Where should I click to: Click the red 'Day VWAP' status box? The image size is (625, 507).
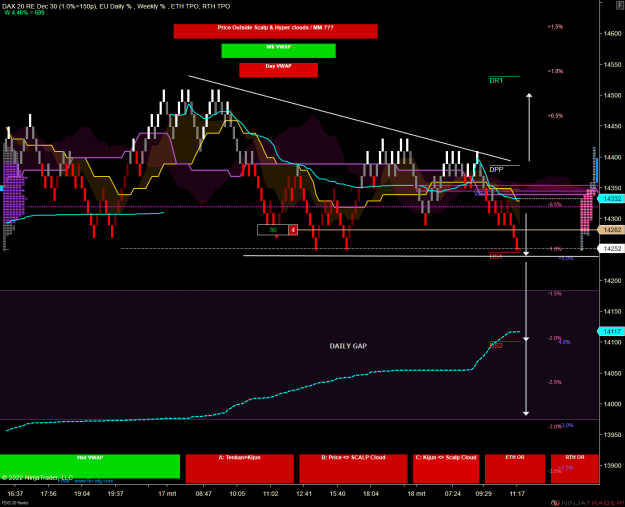click(279, 70)
